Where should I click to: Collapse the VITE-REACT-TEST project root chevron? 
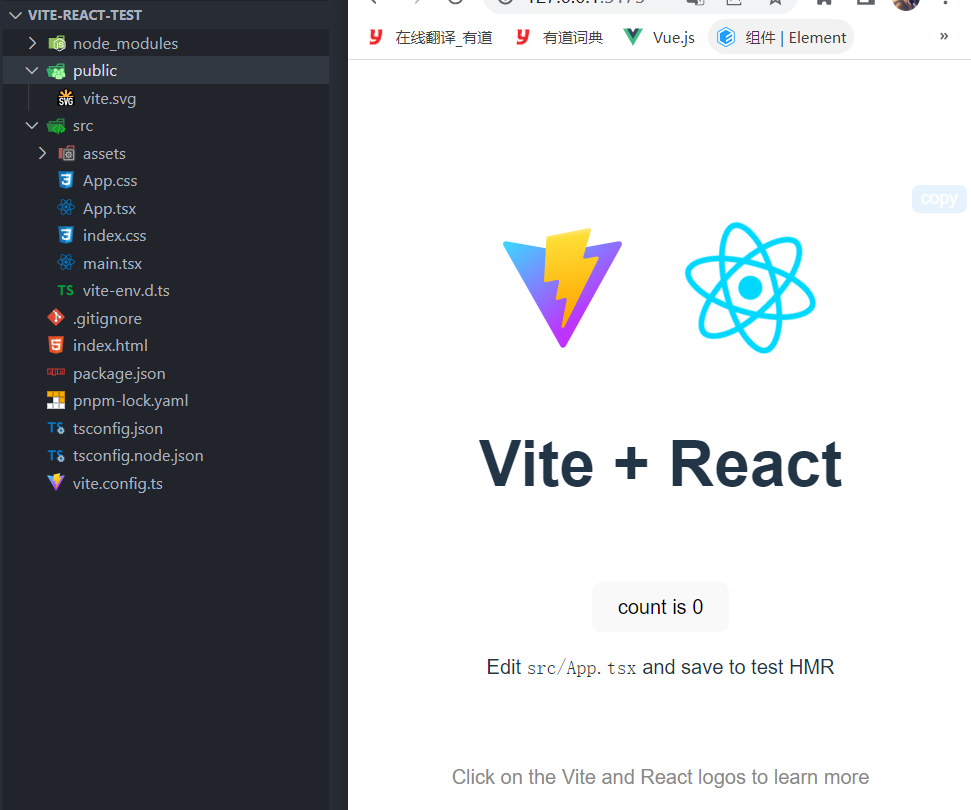[16, 15]
